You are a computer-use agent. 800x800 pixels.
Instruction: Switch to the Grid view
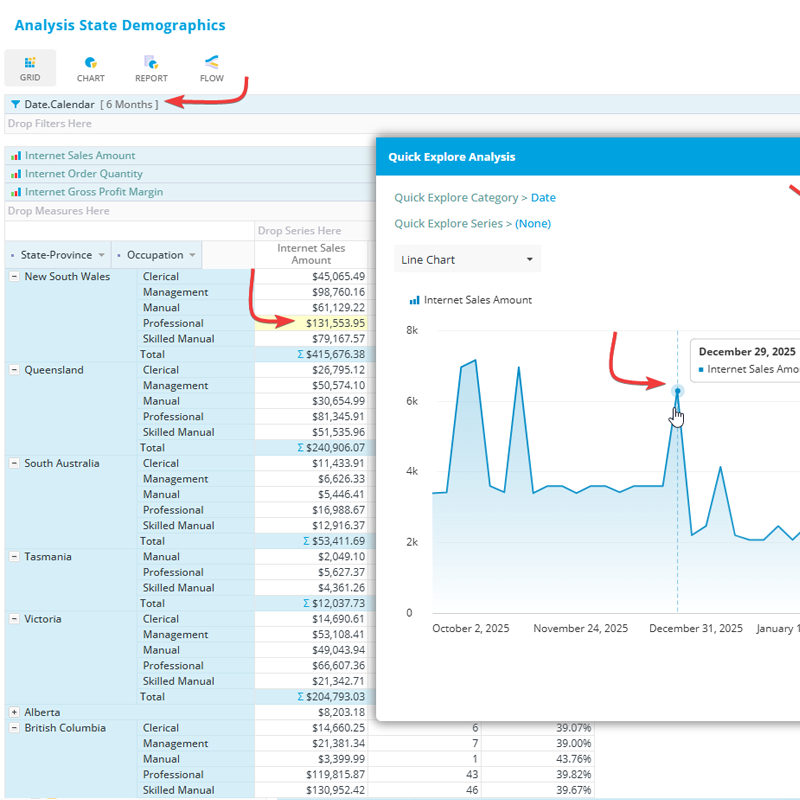pos(30,67)
